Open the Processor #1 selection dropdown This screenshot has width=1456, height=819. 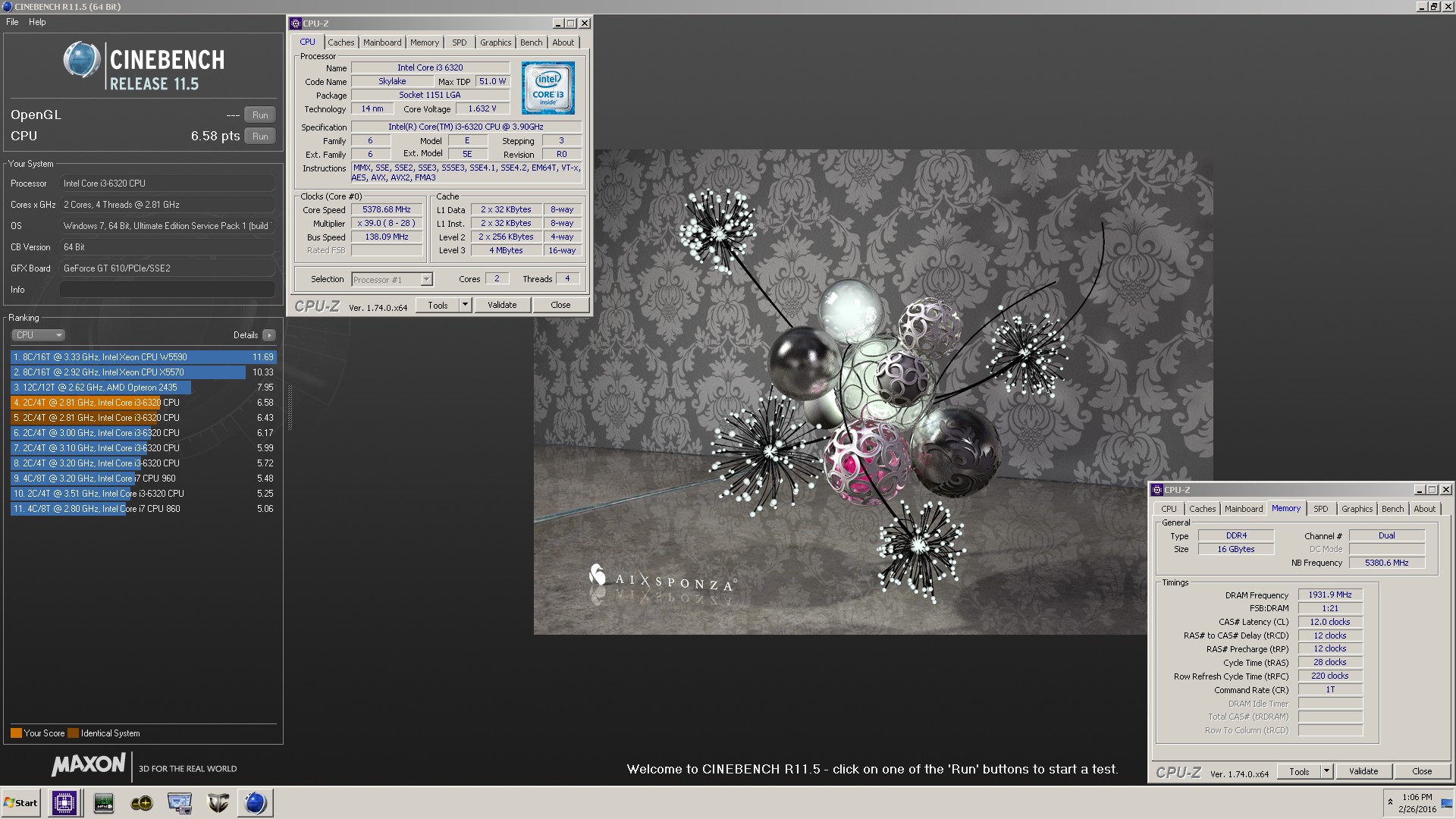point(392,280)
